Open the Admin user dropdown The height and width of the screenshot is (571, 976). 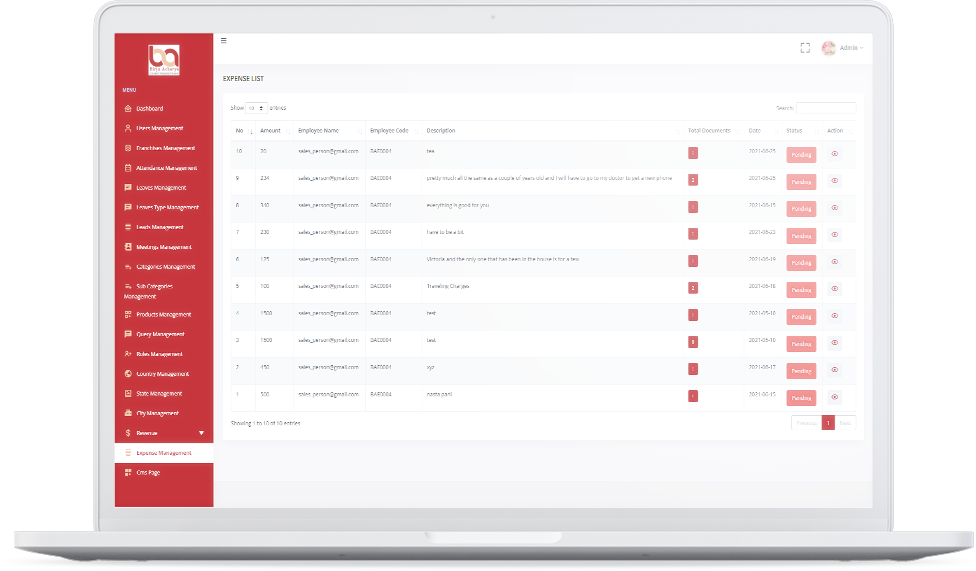coord(851,48)
